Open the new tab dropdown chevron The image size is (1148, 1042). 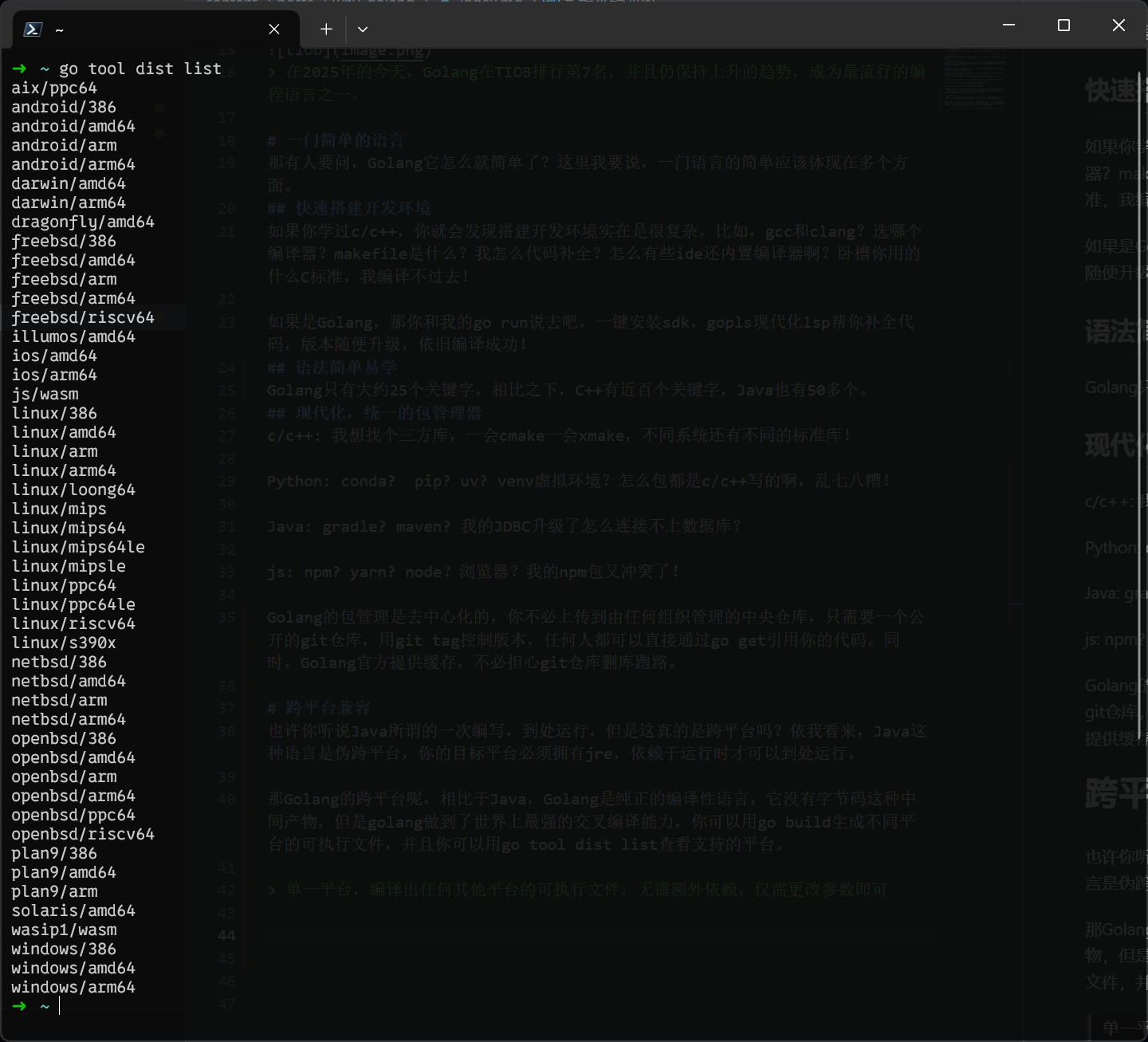[363, 29]
